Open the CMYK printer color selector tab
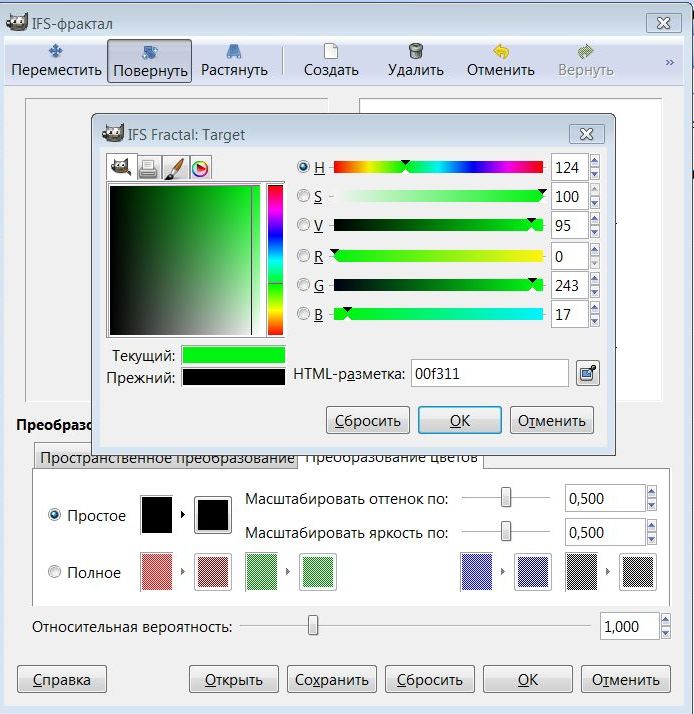Screen dimensions: 694x714 tap(148, 168)
